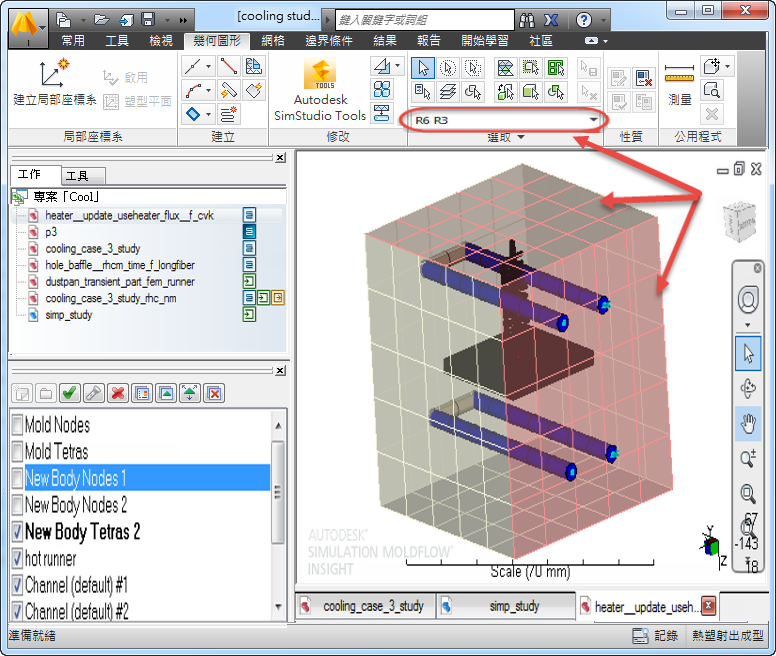The image size is (776, 656).
Task: Click the red X delete layer icon
Action: coord(118,393)
